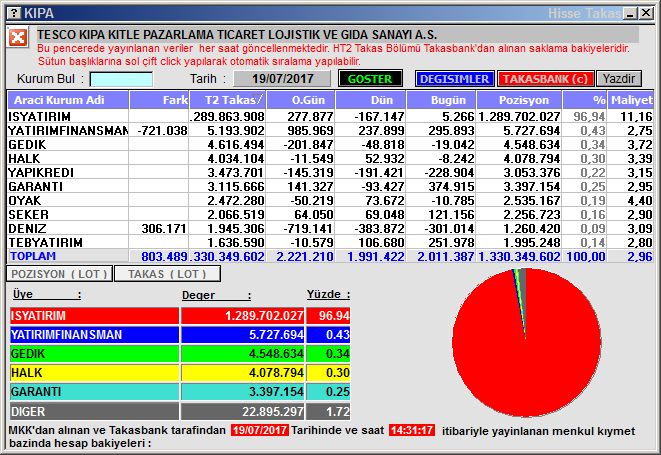Select the cyan GARANTI legend swatch

click(x=94, y=392)
